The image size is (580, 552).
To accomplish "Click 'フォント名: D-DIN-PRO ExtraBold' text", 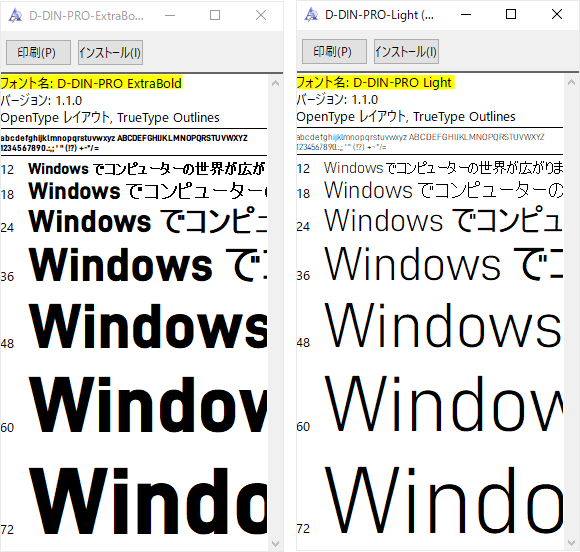I will pyautogui.click(x=91, y=83).
